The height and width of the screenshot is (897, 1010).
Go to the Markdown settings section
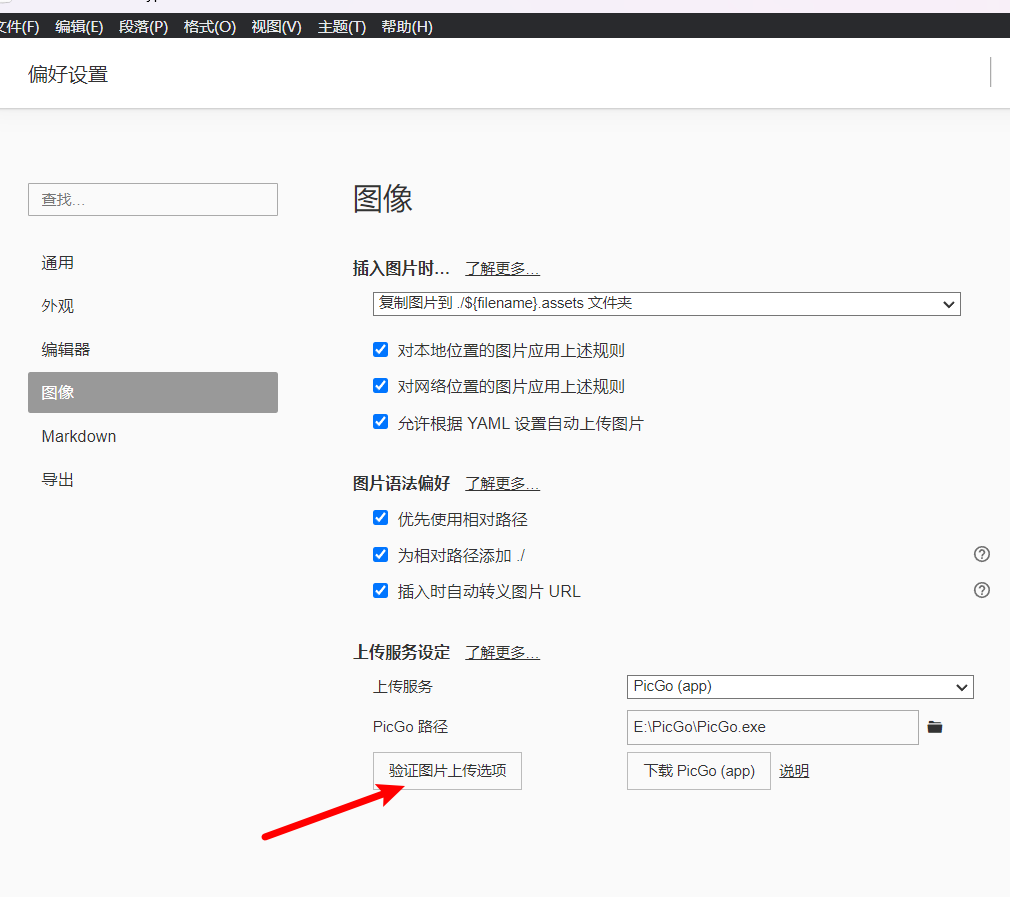[79, 436]
